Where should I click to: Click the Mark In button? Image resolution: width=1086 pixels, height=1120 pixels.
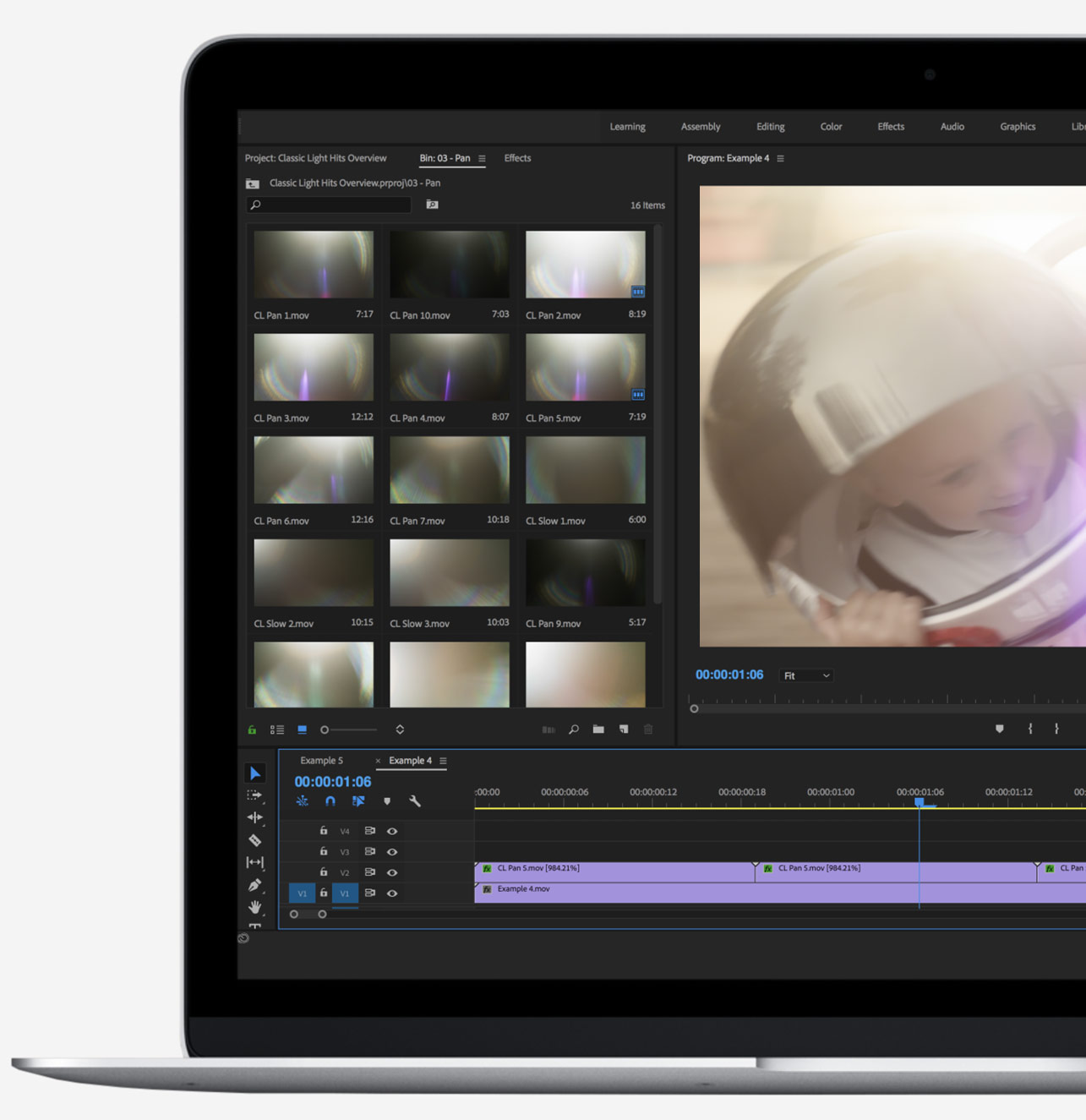(1030, 729)
